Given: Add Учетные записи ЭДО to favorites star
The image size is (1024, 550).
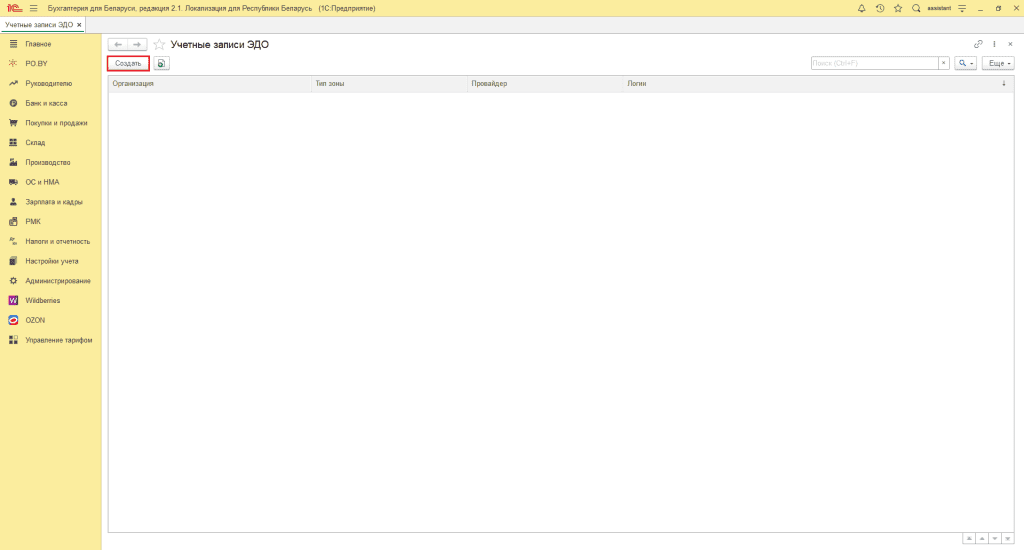Looking at the screenshot, I should [x=159, y=45].
